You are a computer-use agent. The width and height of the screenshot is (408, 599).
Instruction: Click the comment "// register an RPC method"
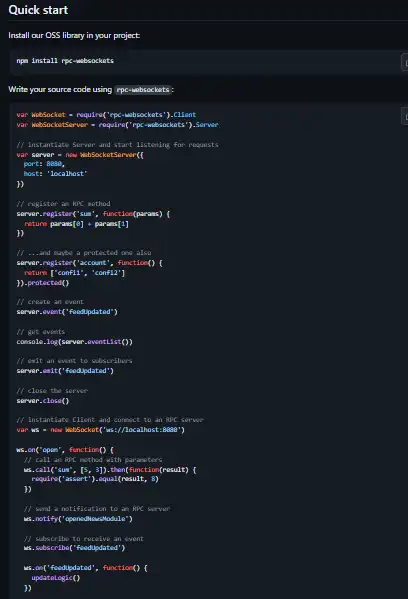[63, 204]
